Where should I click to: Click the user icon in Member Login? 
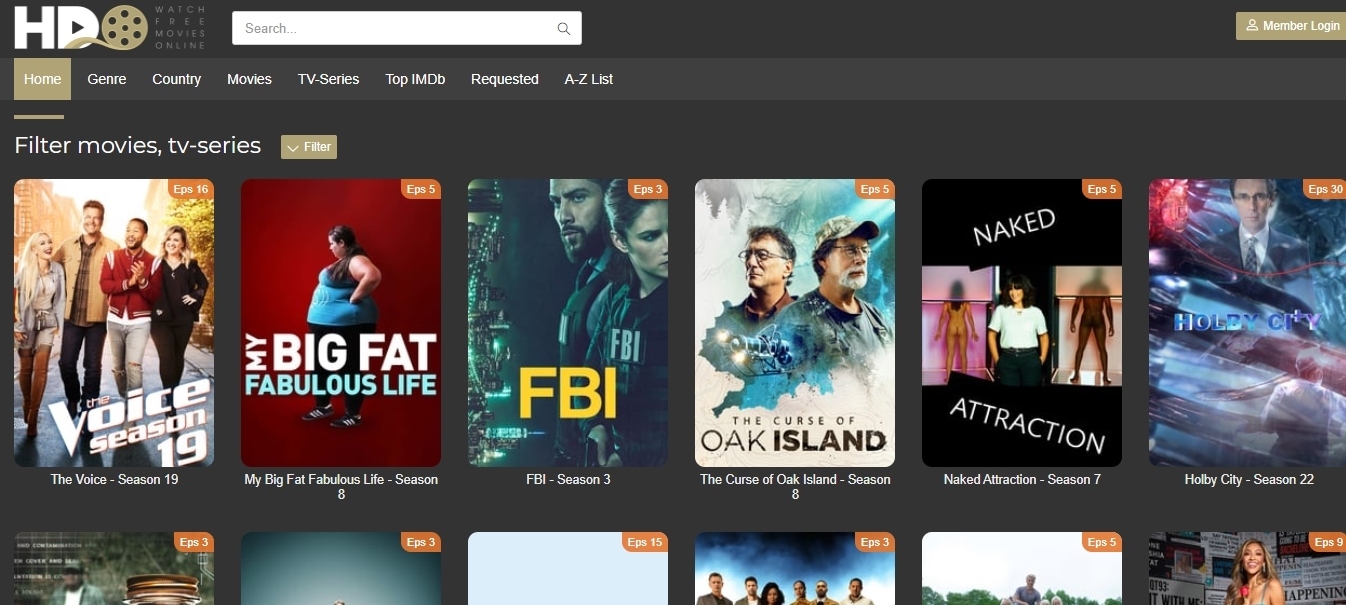tap(1252, 26)
